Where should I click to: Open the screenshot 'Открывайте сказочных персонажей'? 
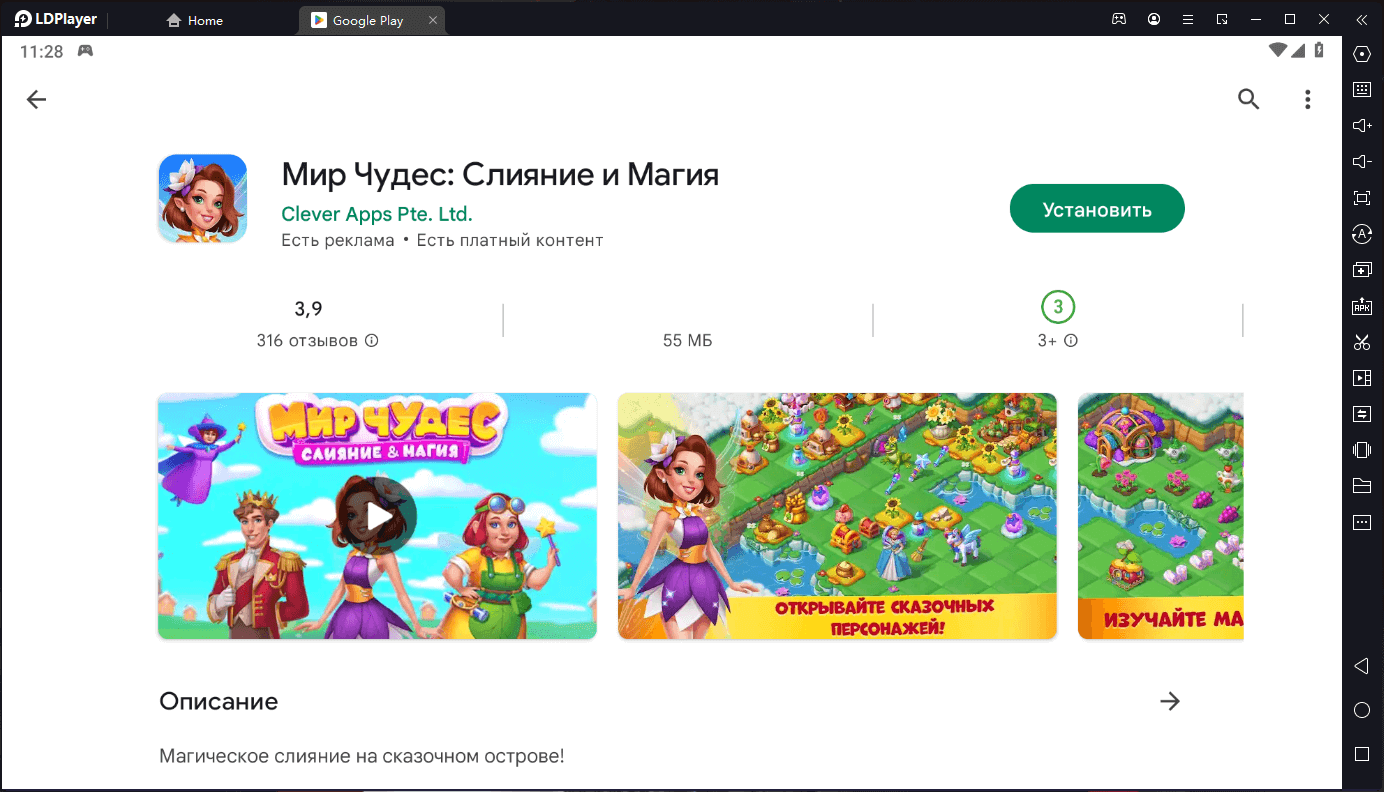coord(837,516)
